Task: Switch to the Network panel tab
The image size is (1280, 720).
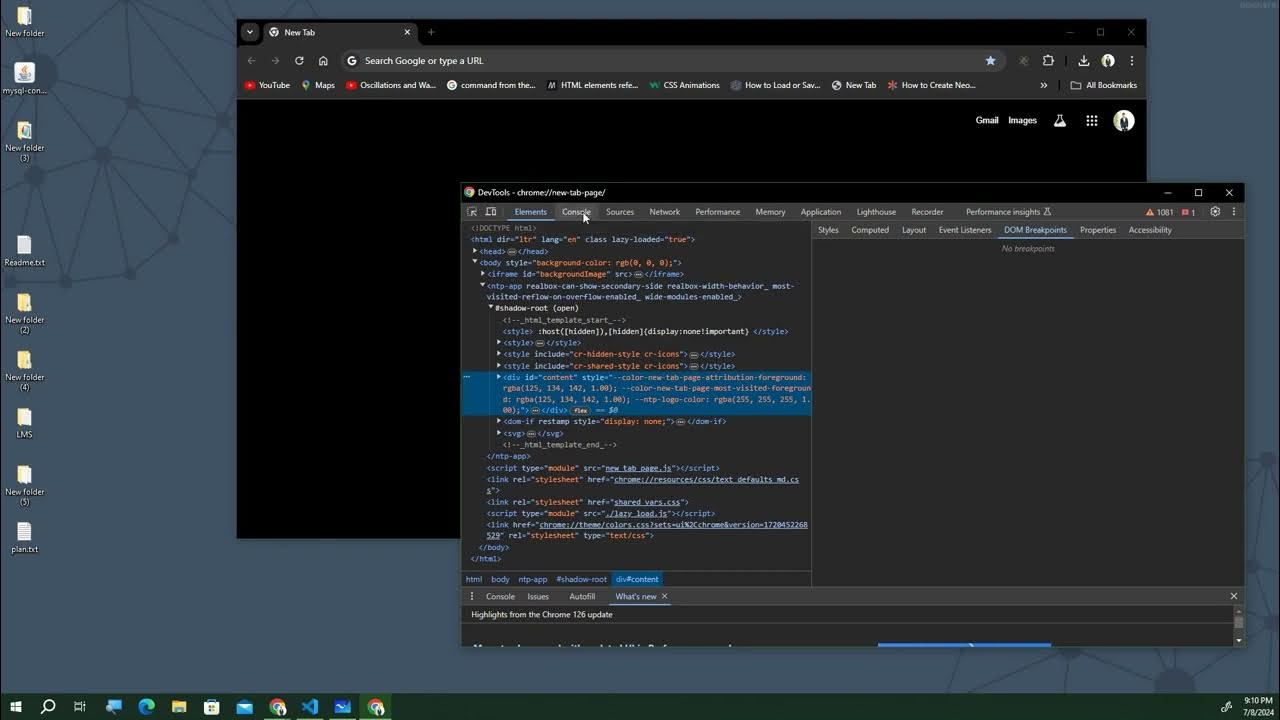Action: (664, 212)
